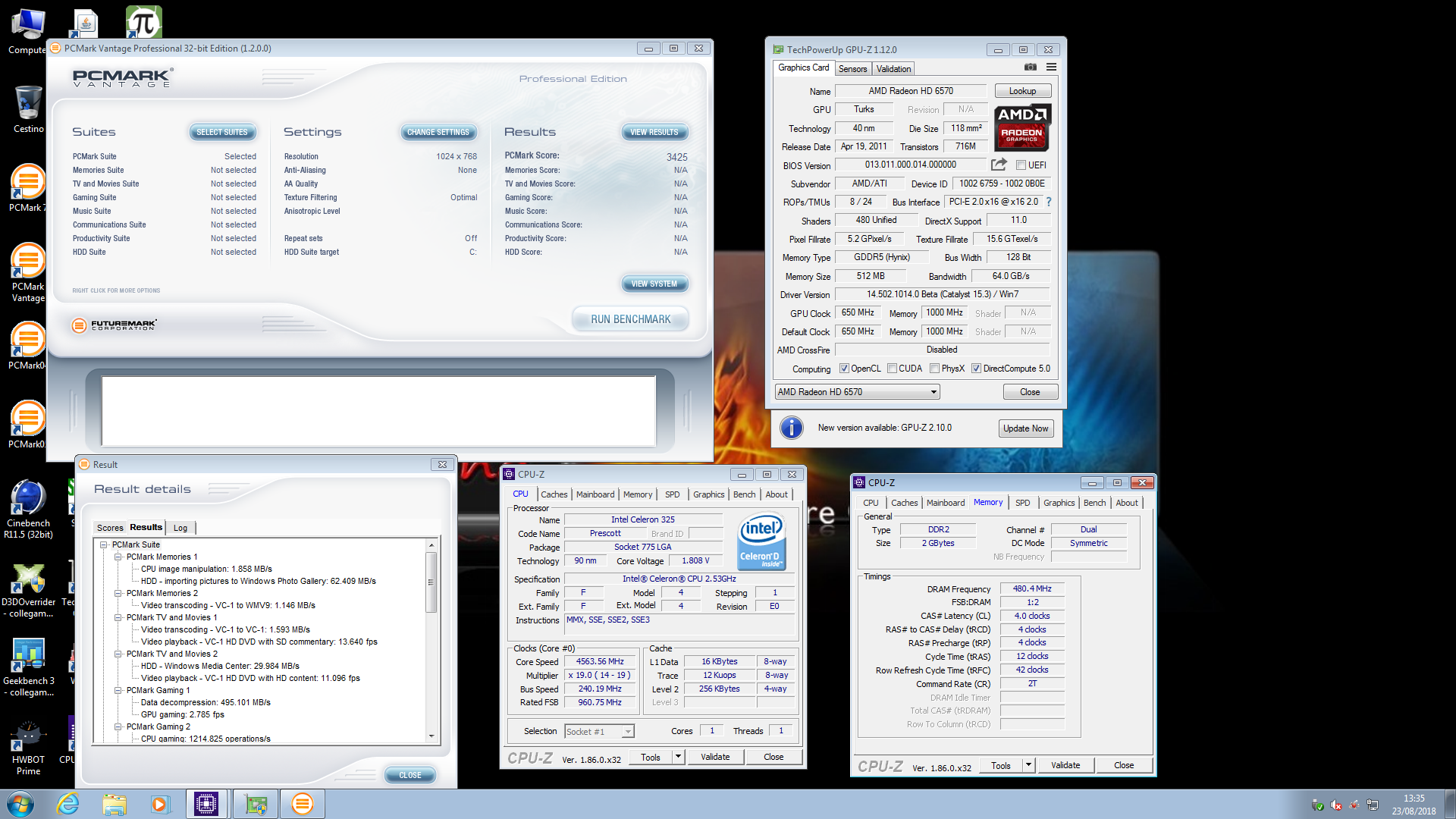Click the CLOSE button in Result window
This screenshot has height=819, width=1456.
coord(409,775)
